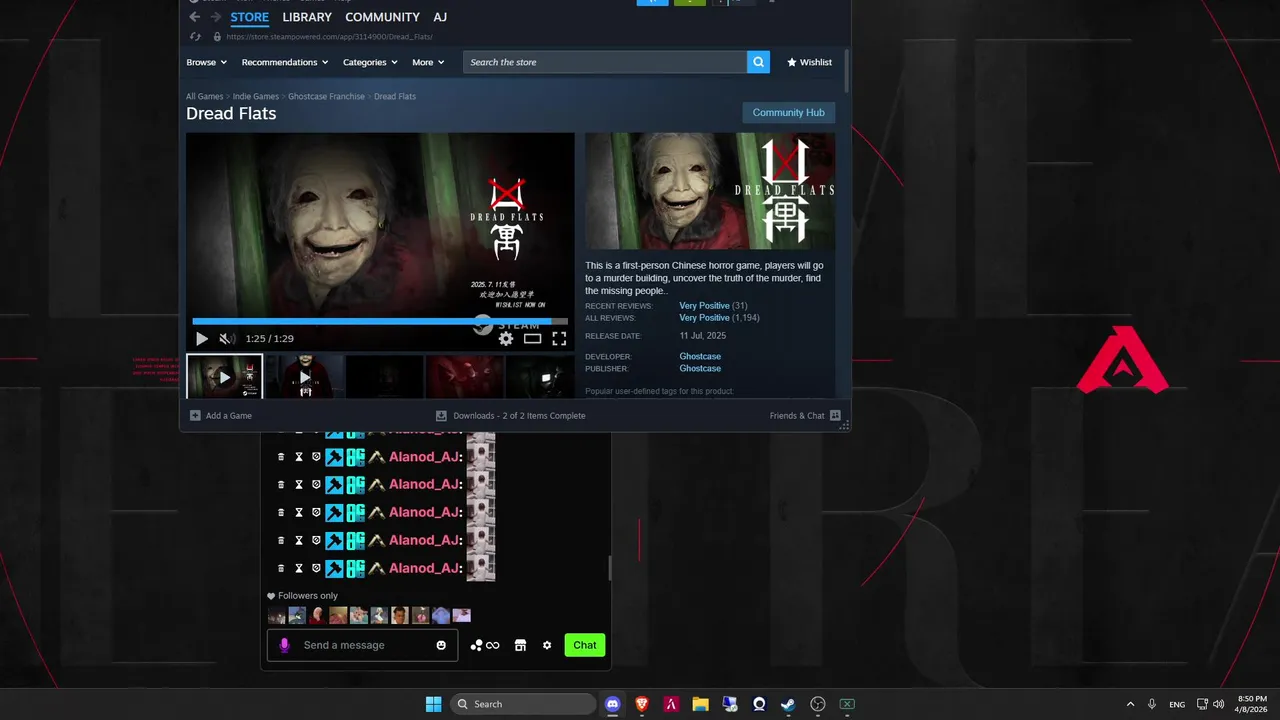The image size is (1280, 720).
Task: Switch to the COMMUNITY tab
Action: [382, 17]
